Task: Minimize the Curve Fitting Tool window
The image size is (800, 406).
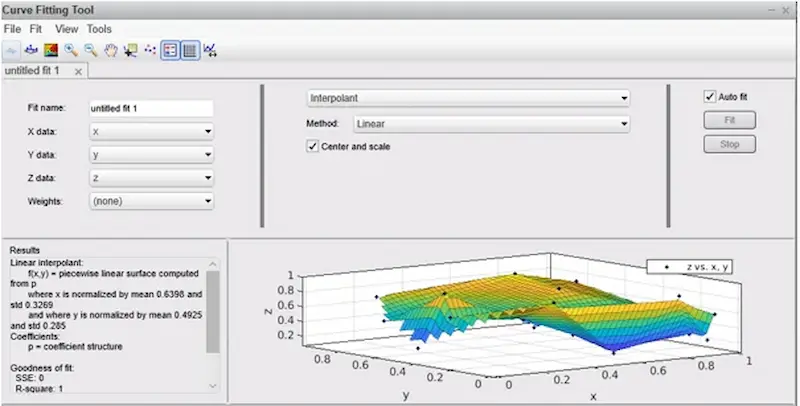Action: point(770,10)
